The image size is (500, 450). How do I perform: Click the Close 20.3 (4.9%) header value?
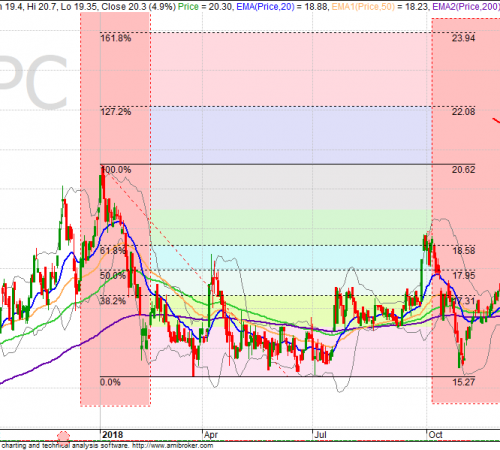[x=139, y=7]
